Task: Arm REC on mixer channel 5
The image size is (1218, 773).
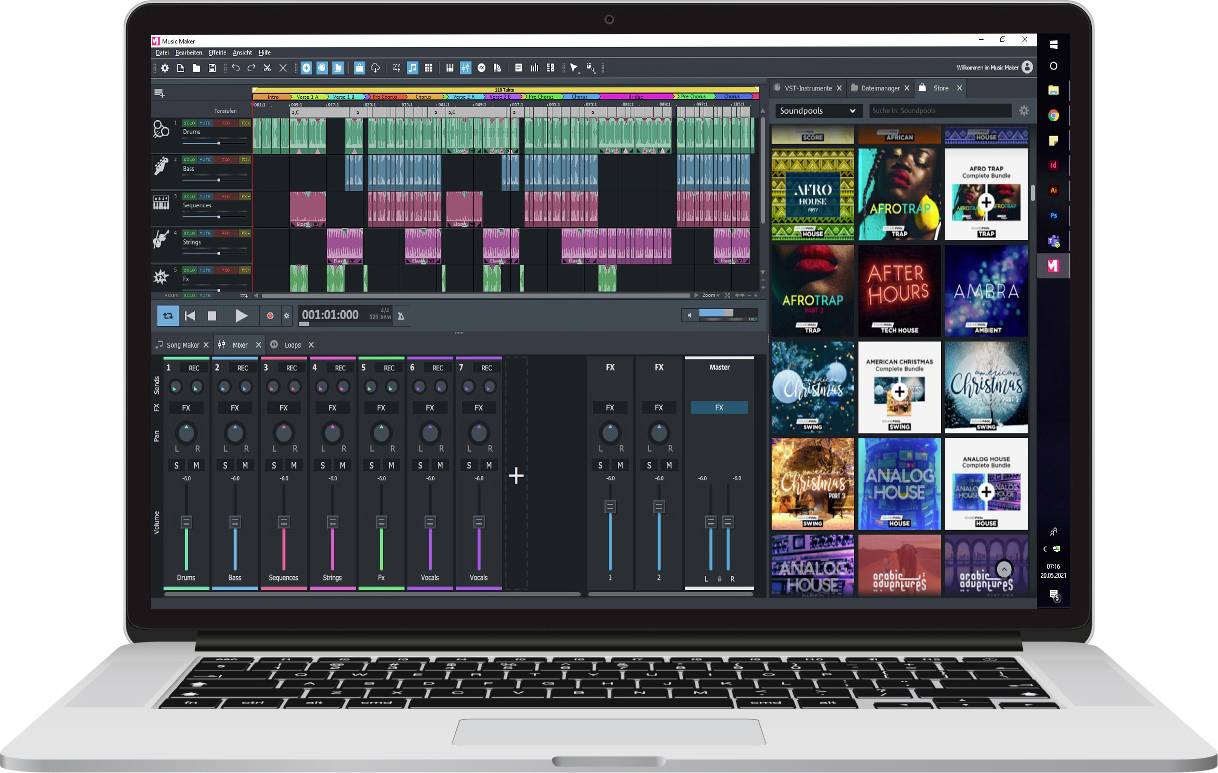Action: (x=389, y=368)
